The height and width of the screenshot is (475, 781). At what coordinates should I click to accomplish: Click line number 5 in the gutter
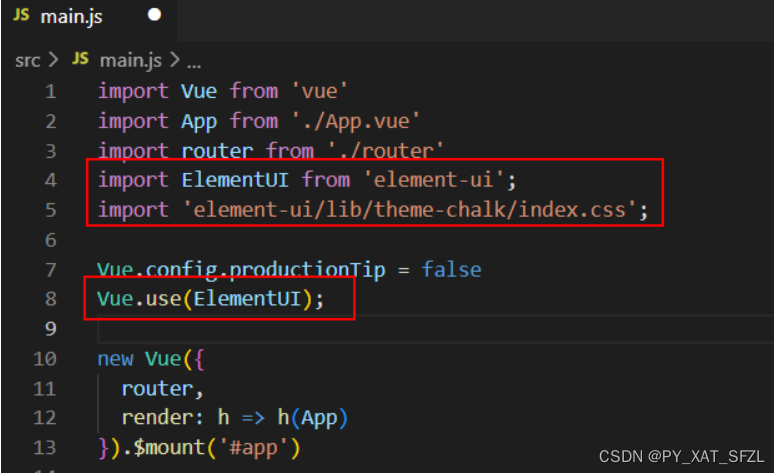pos(51,210)
